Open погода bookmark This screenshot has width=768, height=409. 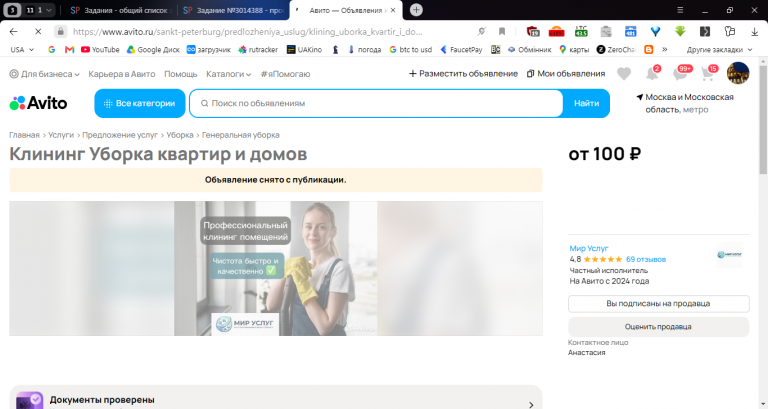pos(364,49)
